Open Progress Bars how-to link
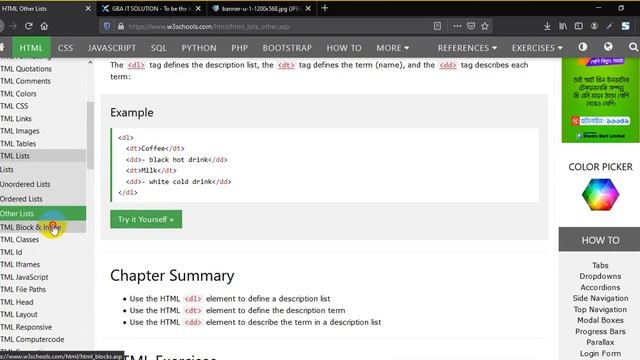 600,331
